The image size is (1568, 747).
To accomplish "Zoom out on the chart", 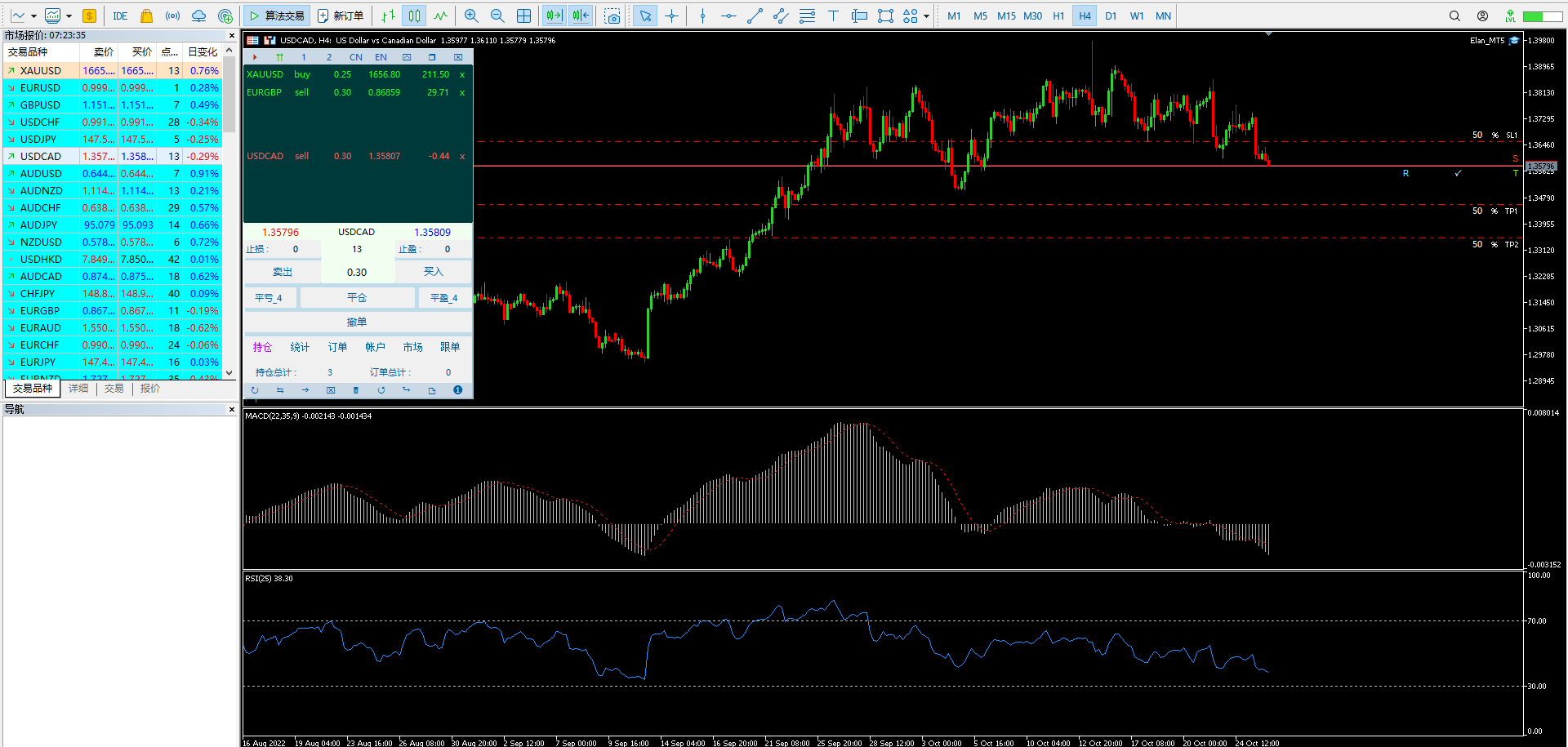I will (x=497, y=16).
